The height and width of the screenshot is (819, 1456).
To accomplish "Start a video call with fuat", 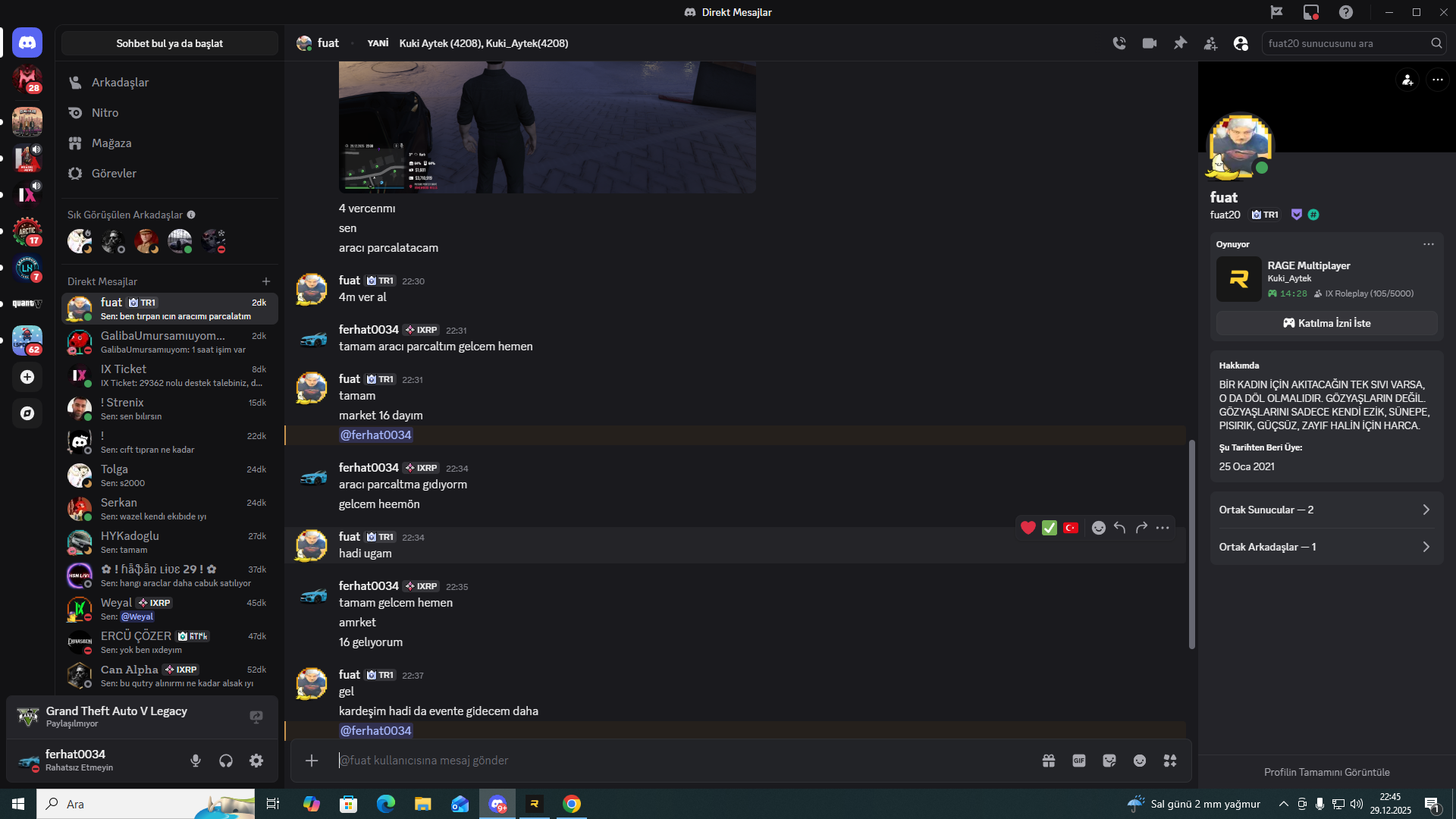I will pyautogui.click(x=1150, y=43).
